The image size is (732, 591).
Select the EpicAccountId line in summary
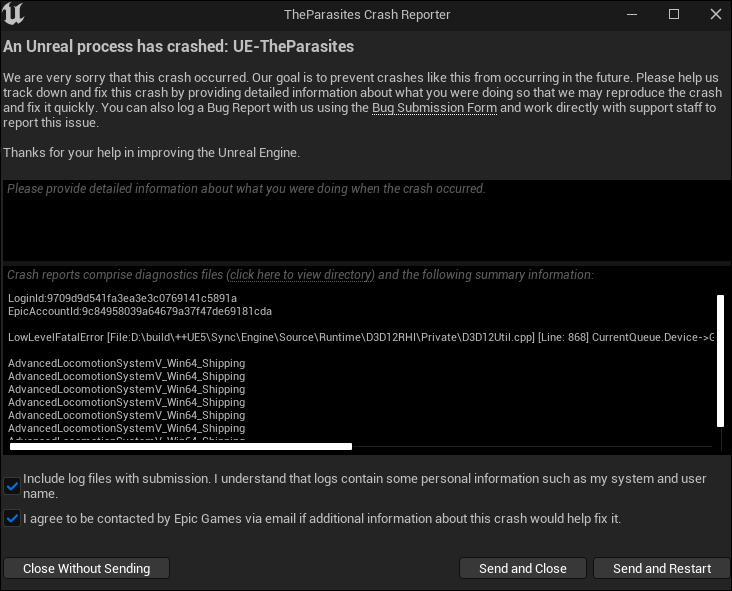tap(140, 311)
